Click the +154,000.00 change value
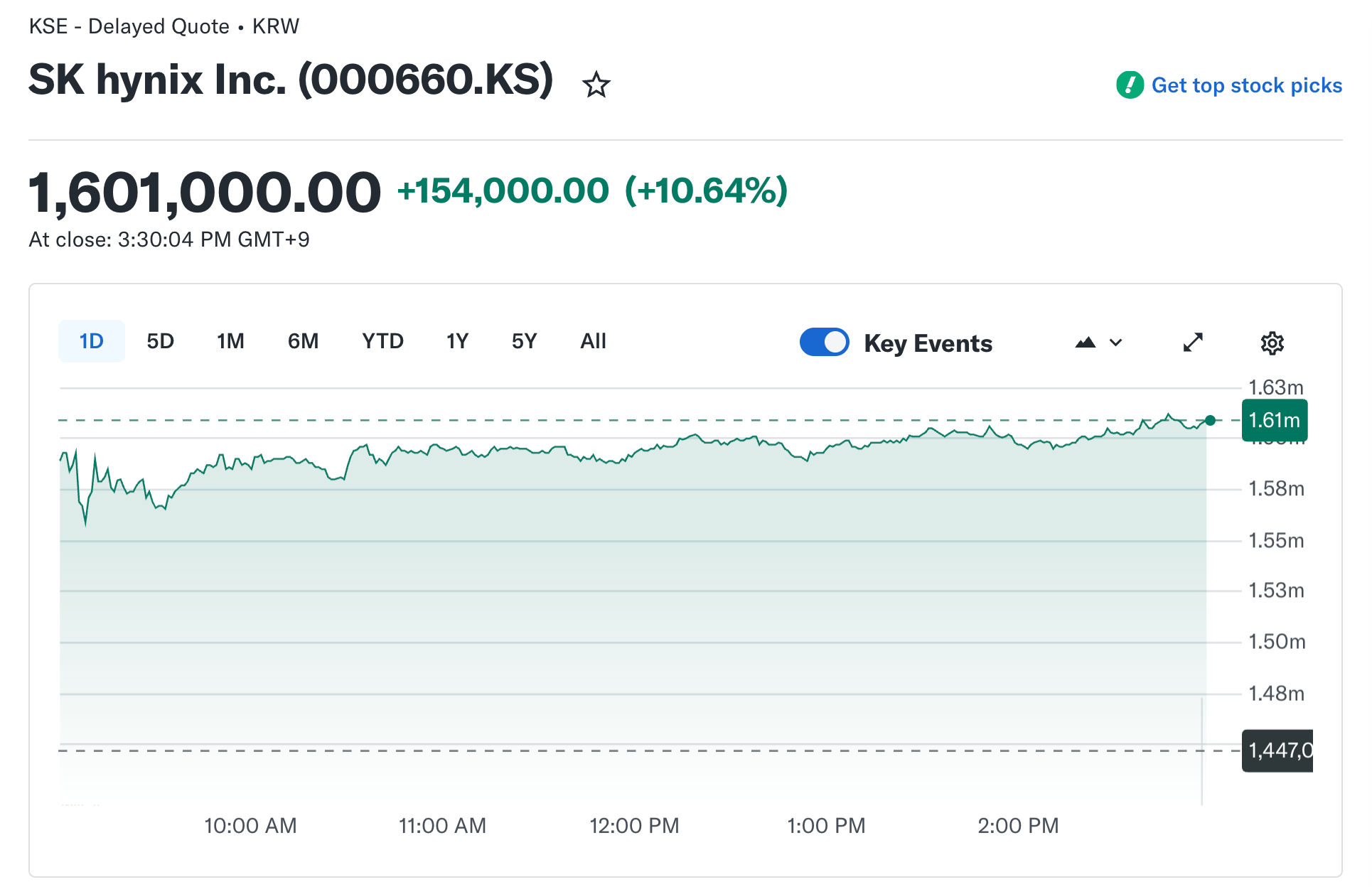 [x=503, y=190]
